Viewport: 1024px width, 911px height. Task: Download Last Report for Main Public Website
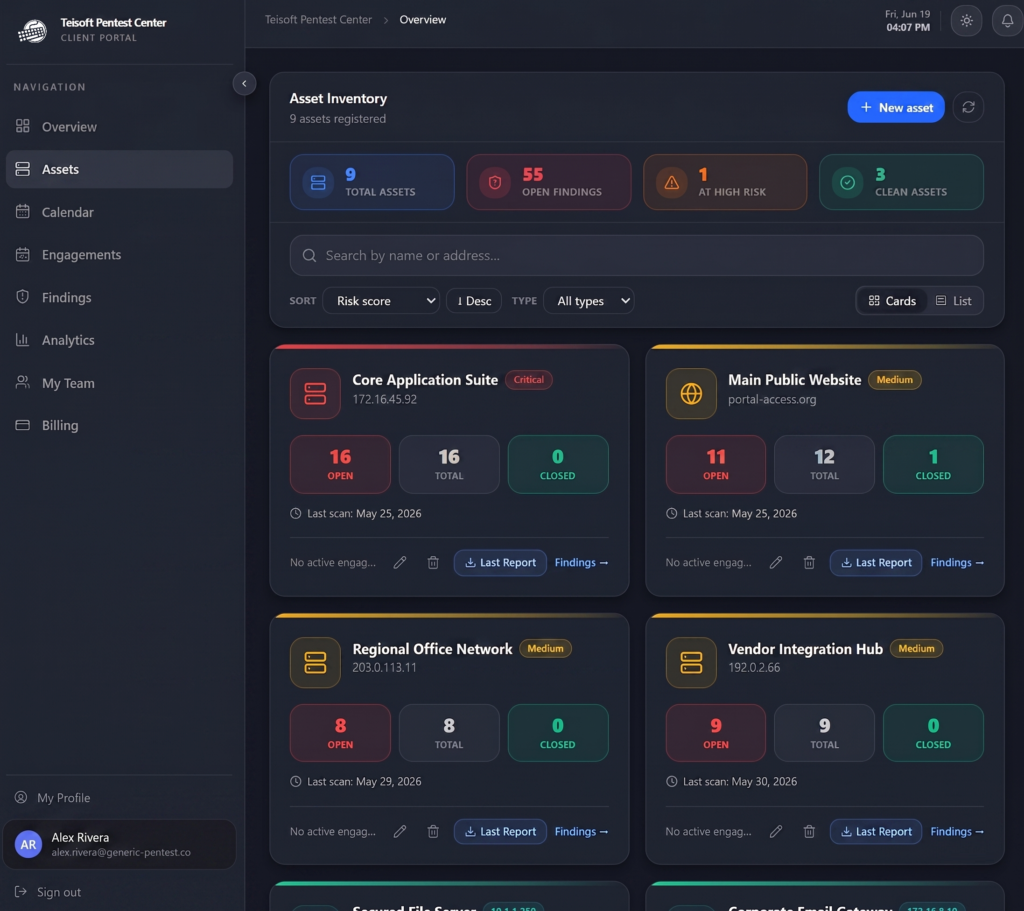[x=876, y=562]
